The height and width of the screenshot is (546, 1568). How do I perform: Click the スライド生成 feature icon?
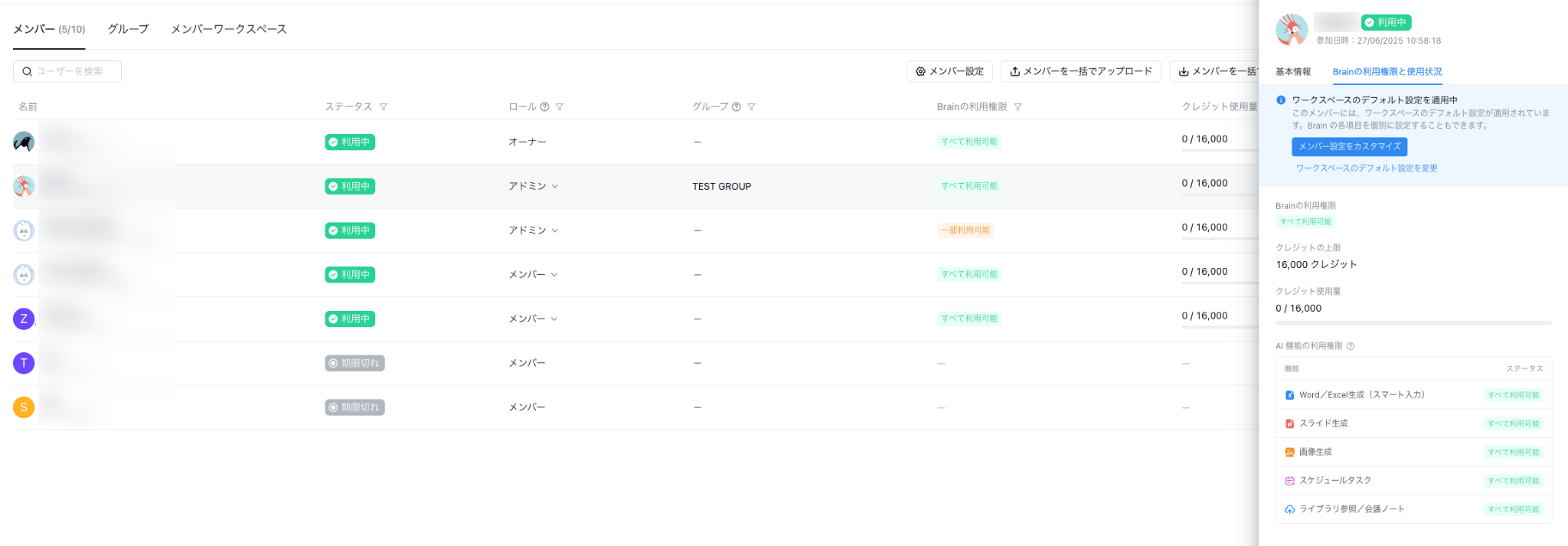1289,423
